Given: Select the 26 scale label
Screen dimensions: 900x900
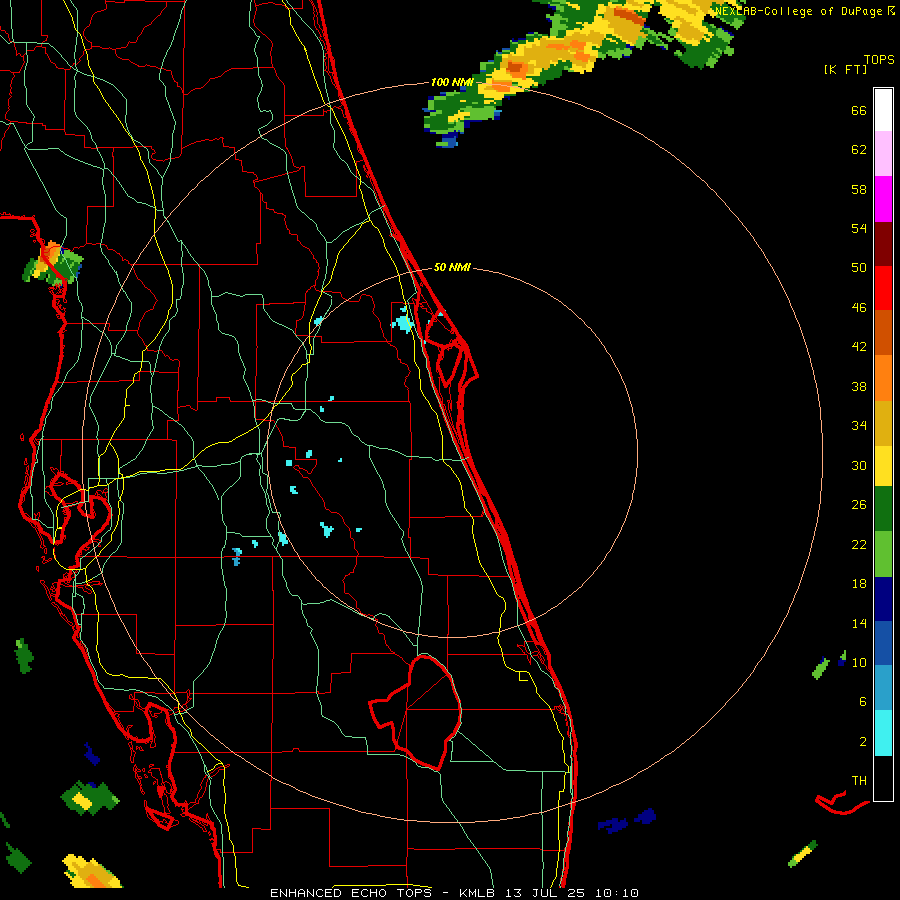Looking at the screenshot, I should (x=859, y=505).
